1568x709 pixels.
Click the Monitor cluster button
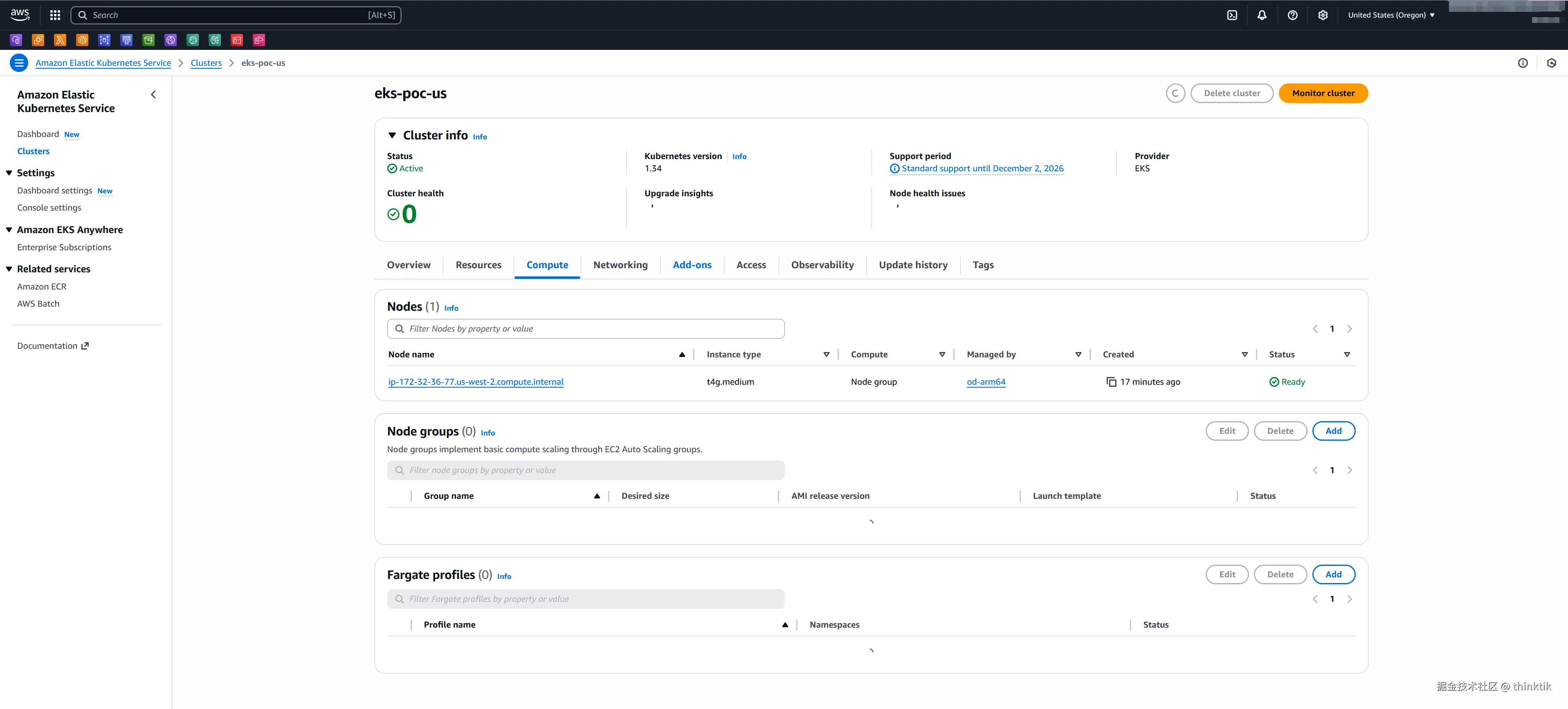[x=1323, y=93]
